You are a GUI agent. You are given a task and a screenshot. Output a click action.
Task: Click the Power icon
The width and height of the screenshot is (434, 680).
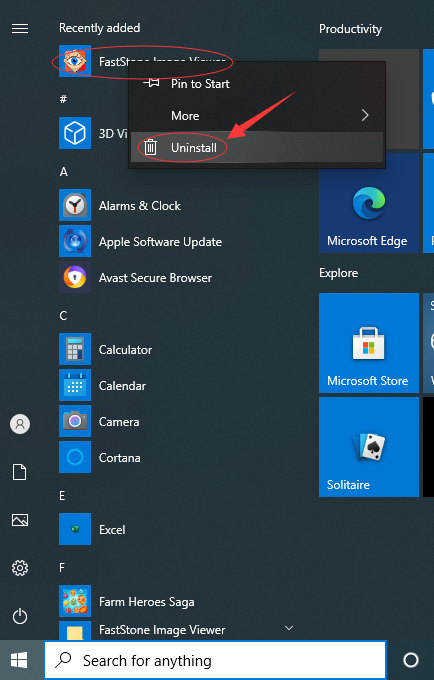click(x=20, y=616)
